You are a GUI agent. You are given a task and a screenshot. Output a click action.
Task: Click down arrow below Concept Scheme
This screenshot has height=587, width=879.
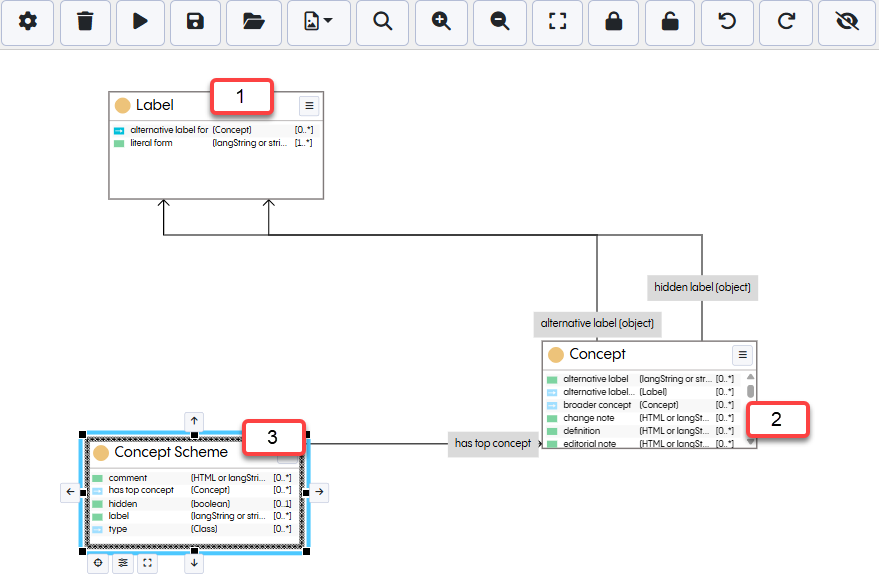[x=194, y=563]
